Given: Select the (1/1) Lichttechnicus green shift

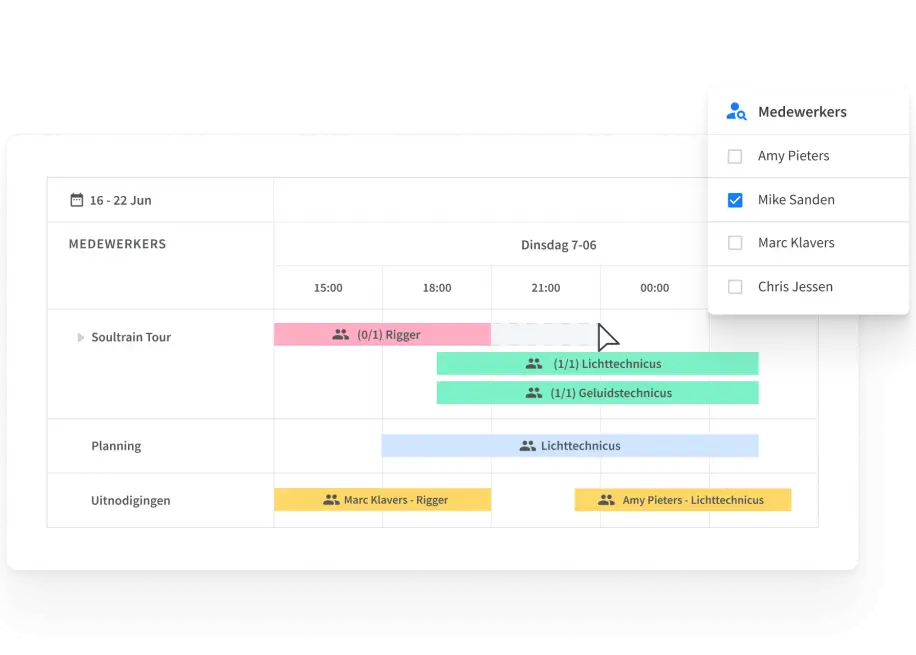Looking at the screenshot, I should [598, 363].
